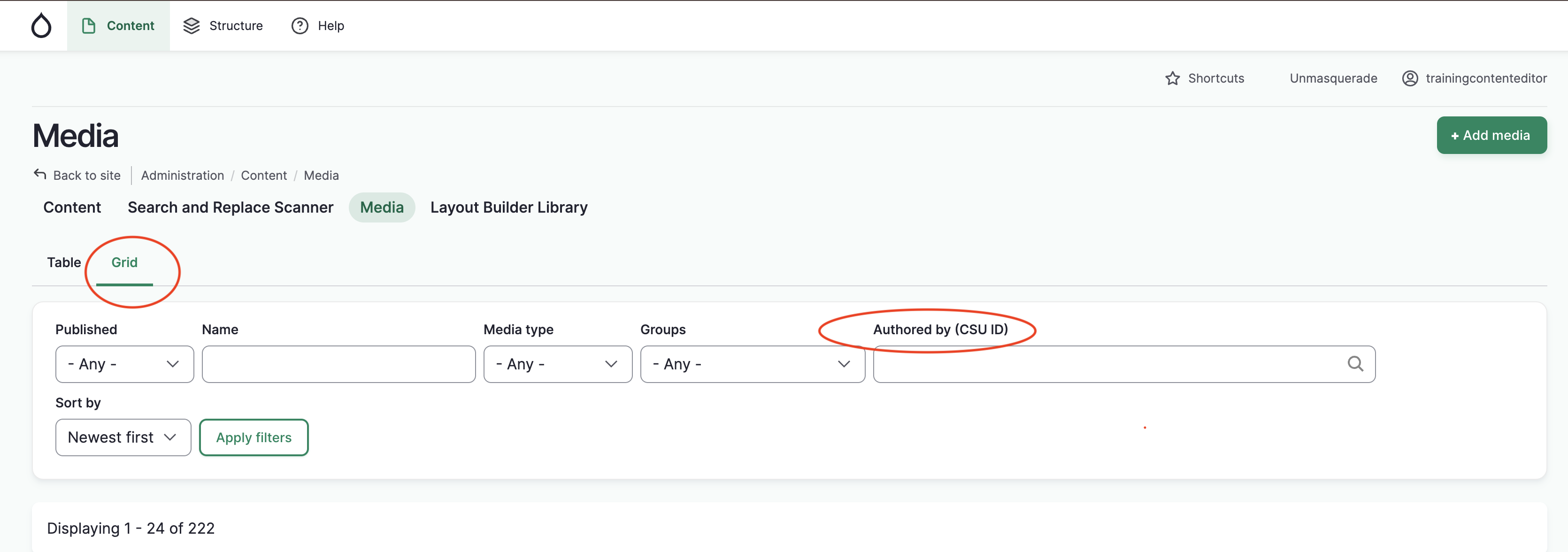Expand the Groups dropdown
Viewport: 1568px width, 552px height.
(x=752, y=364)
